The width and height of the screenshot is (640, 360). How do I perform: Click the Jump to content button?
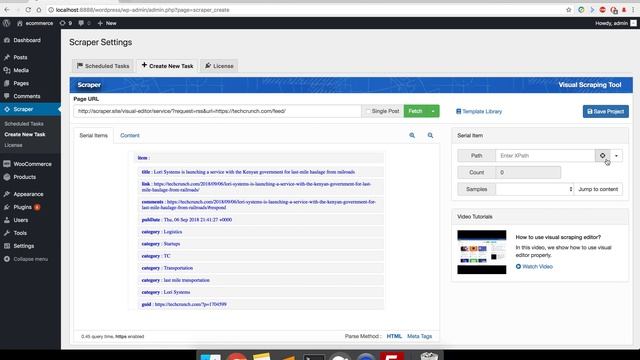coord(598,189)
